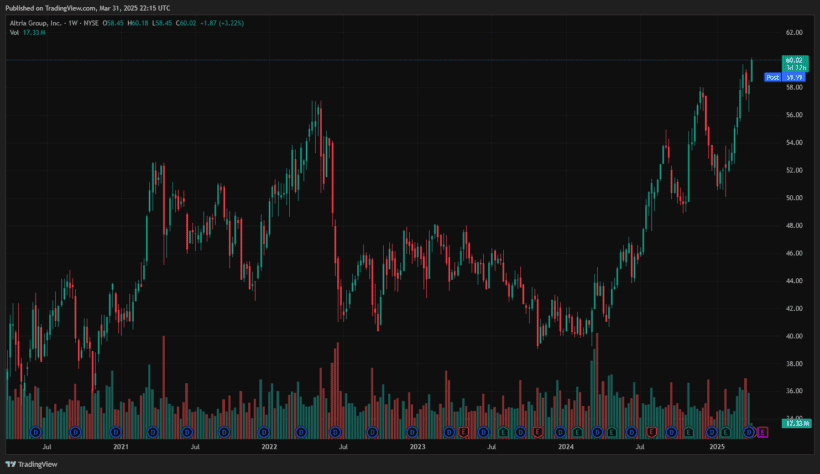Click the Altria Group, Inc. symbol name
This screenshot has width=820, height=474.
(38, 21)
